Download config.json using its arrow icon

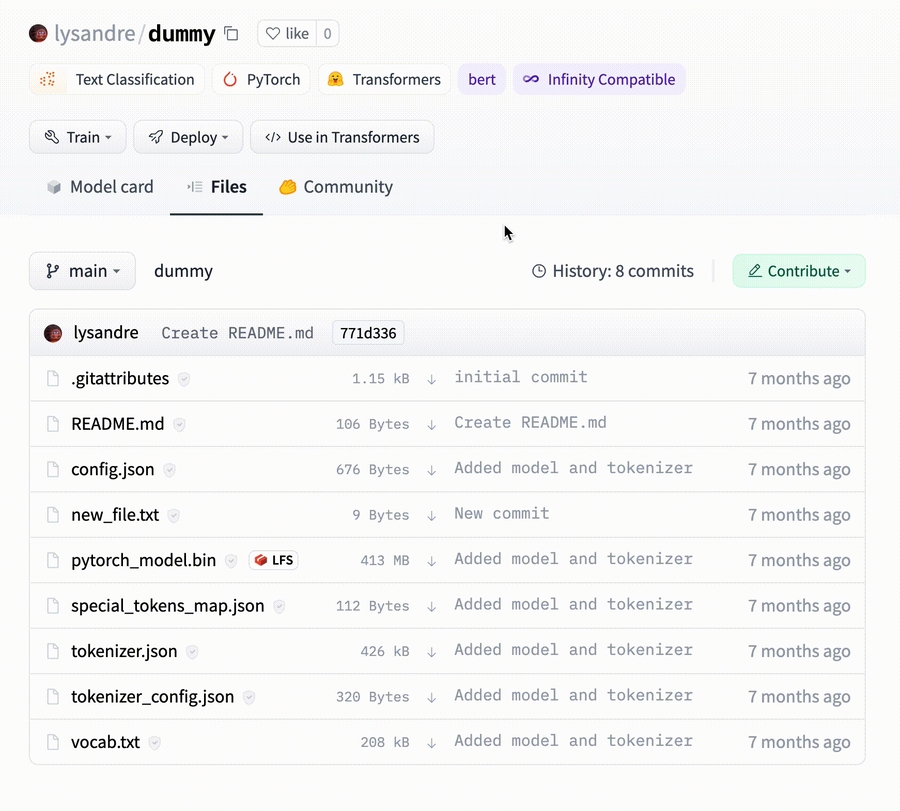click(x=432, y=470)
